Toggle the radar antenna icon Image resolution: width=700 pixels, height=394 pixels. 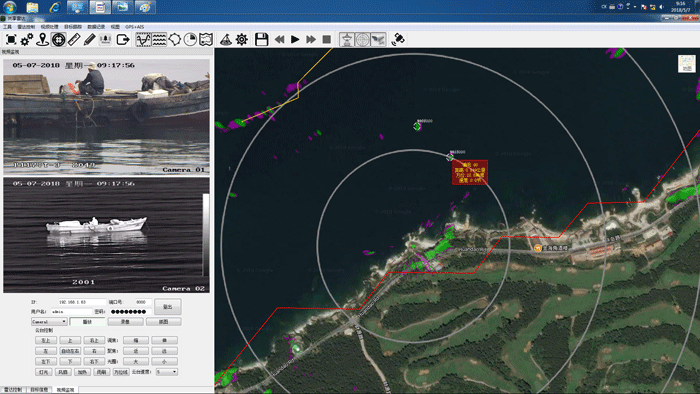point(347,40)
